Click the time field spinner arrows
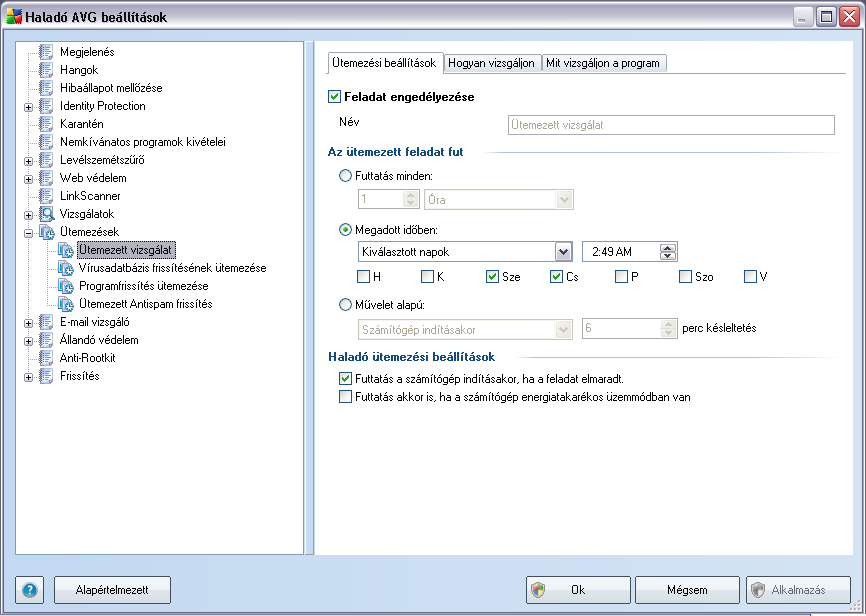Image resolution: width=866 pixels, height=616 pixels. pos(668,252)
